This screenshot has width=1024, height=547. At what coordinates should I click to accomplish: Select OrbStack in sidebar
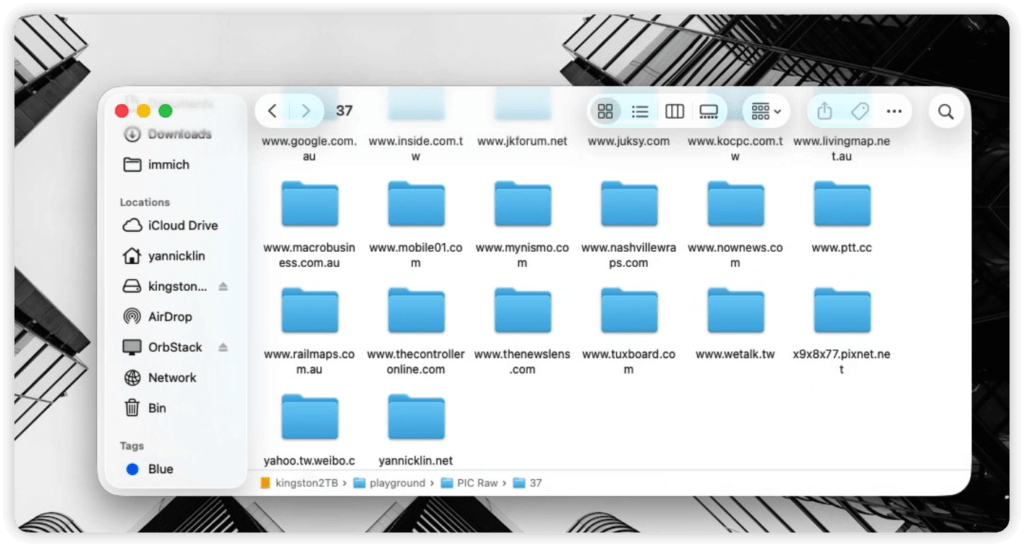(163, 347)
